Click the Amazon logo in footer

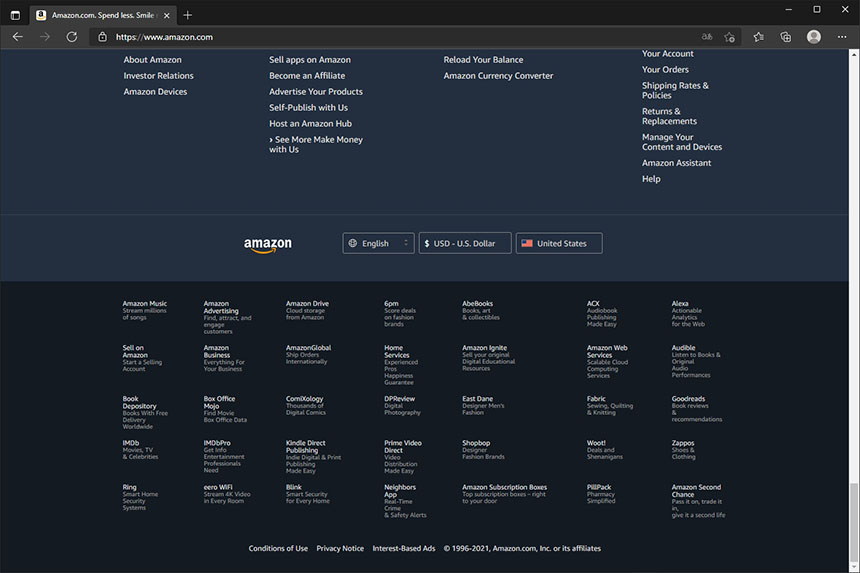point(268,245)
